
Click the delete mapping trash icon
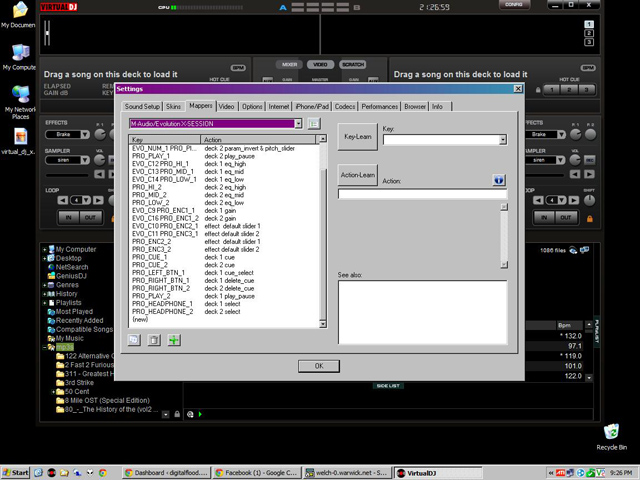pyautogui.click(x=154, y=340)
